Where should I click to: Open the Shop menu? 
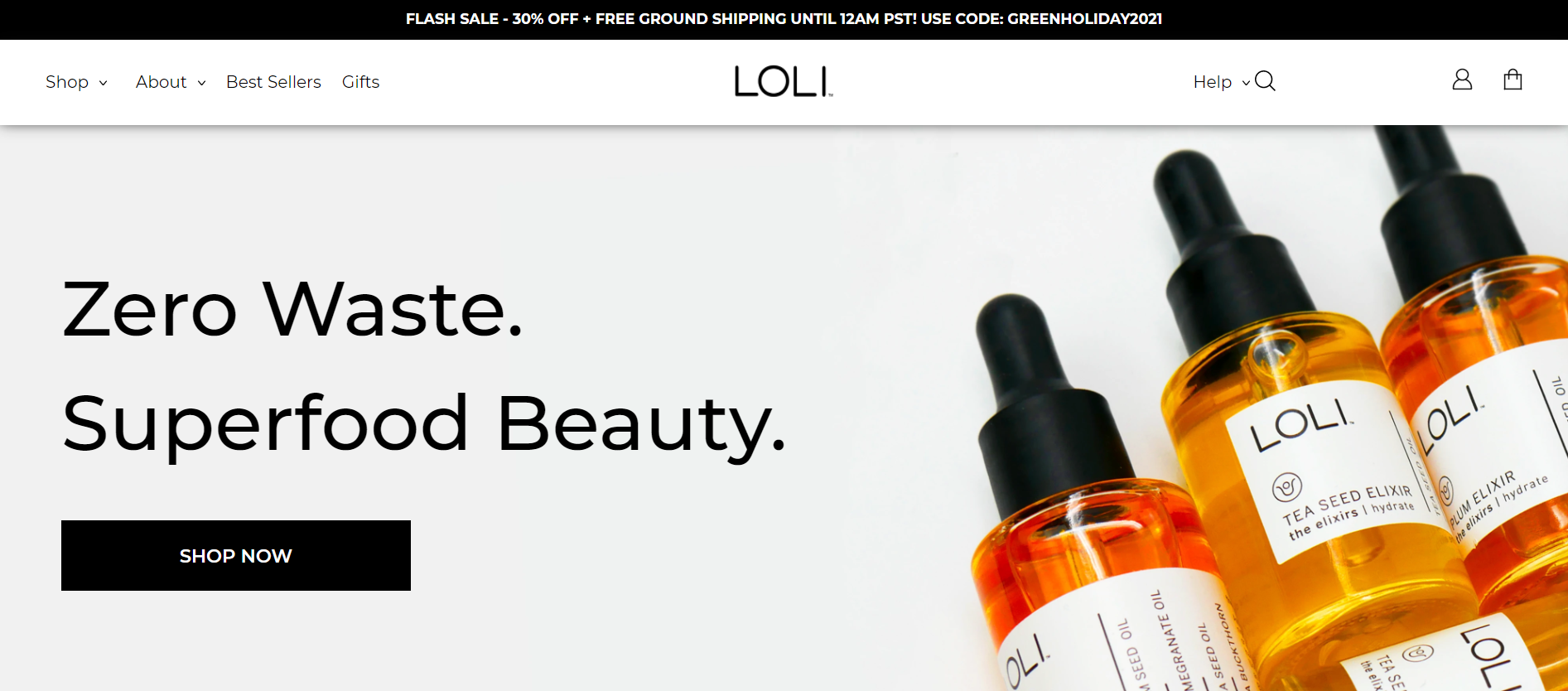pyautogui.click(x=67, y=82)
